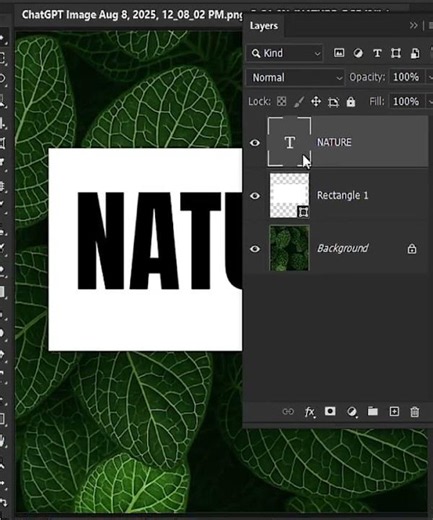
Task: Create new fill or adjustment layer
Action: 352,412
